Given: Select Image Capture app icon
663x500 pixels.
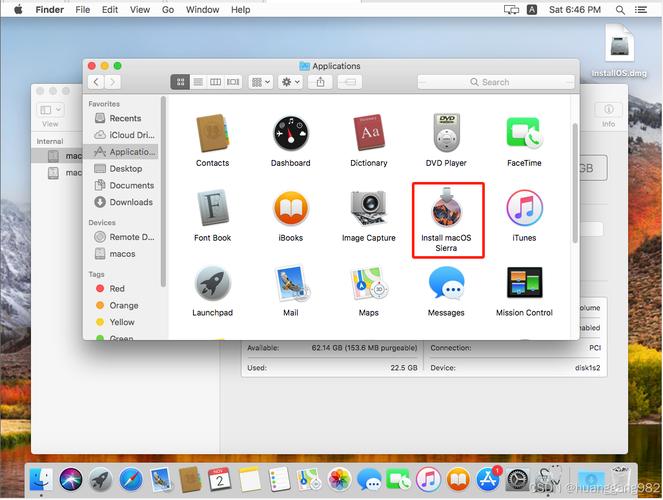Looking at the screenshot, I should point(369,208).
